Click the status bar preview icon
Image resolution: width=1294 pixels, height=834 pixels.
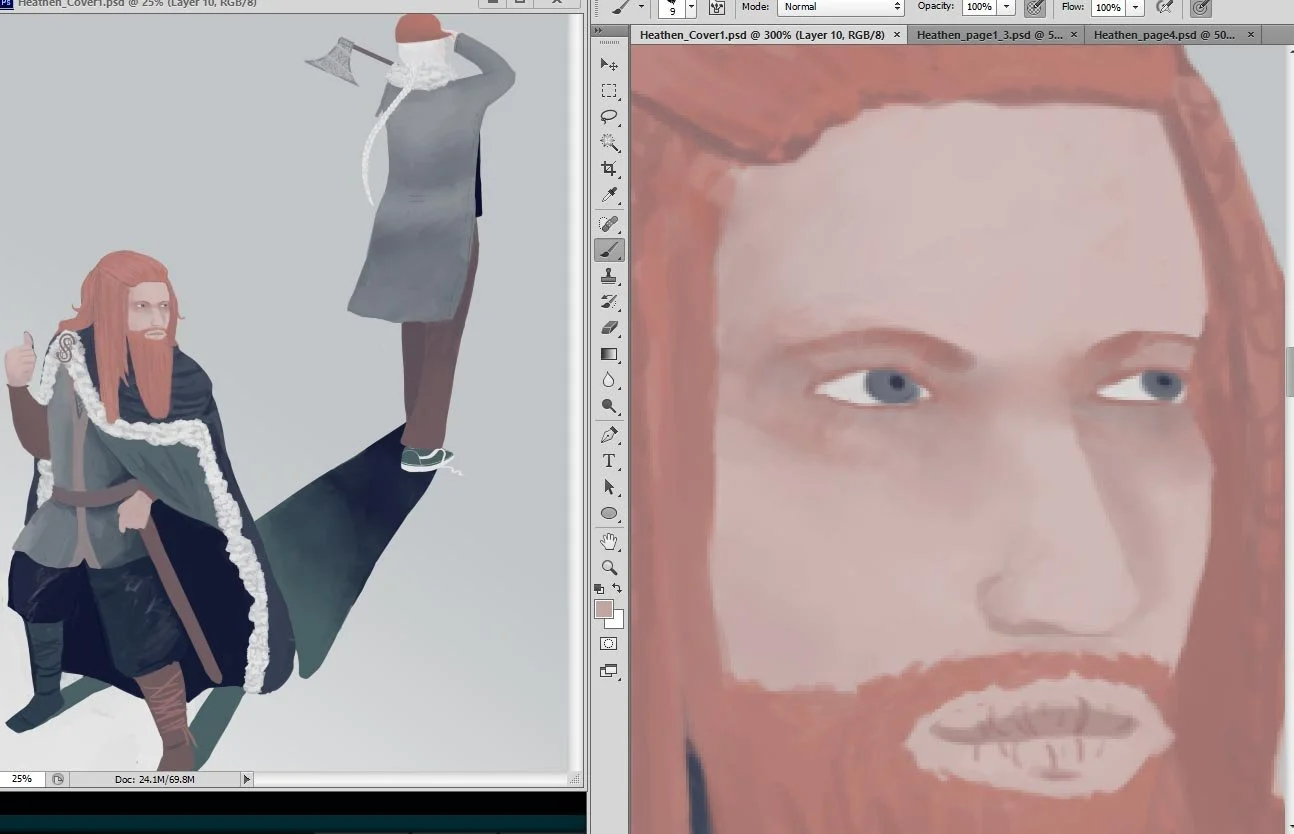click(x=57, y=779)
